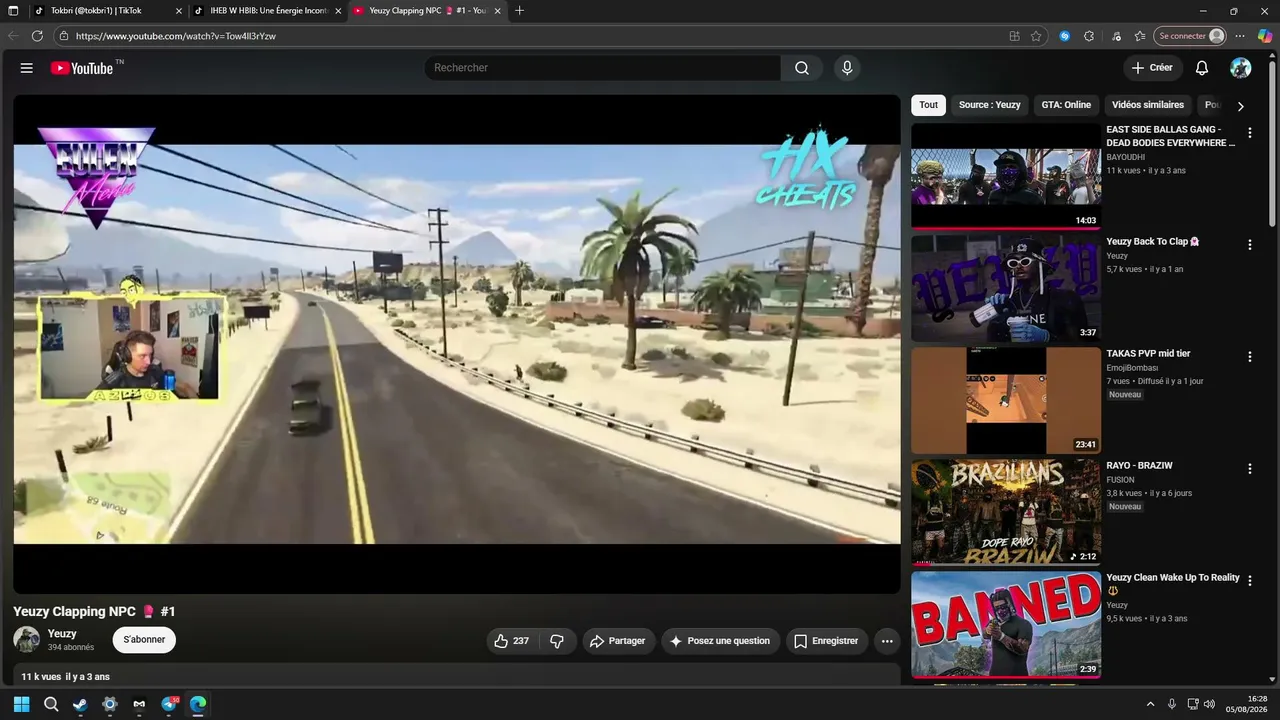Open the taskbar volume control
The width and height of the screenshot is (1280, 720).
(1209, 704)
